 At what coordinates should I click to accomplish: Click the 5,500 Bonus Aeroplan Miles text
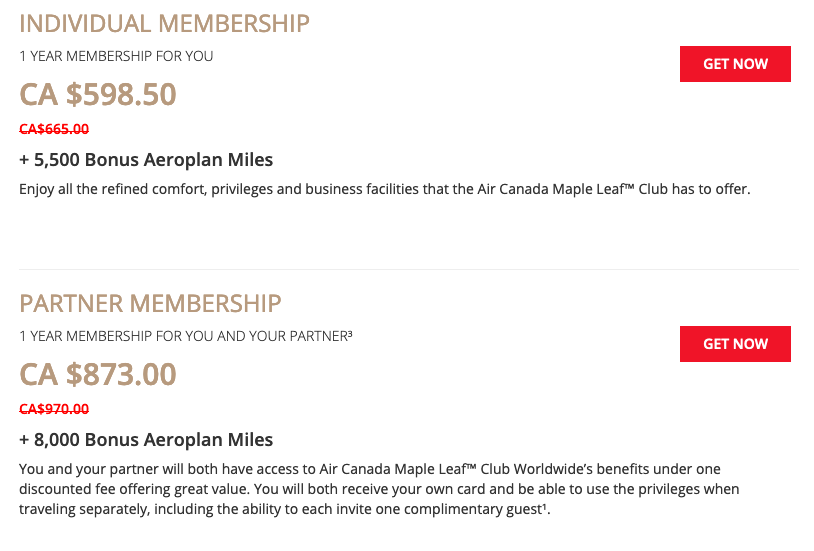[146, 160]
